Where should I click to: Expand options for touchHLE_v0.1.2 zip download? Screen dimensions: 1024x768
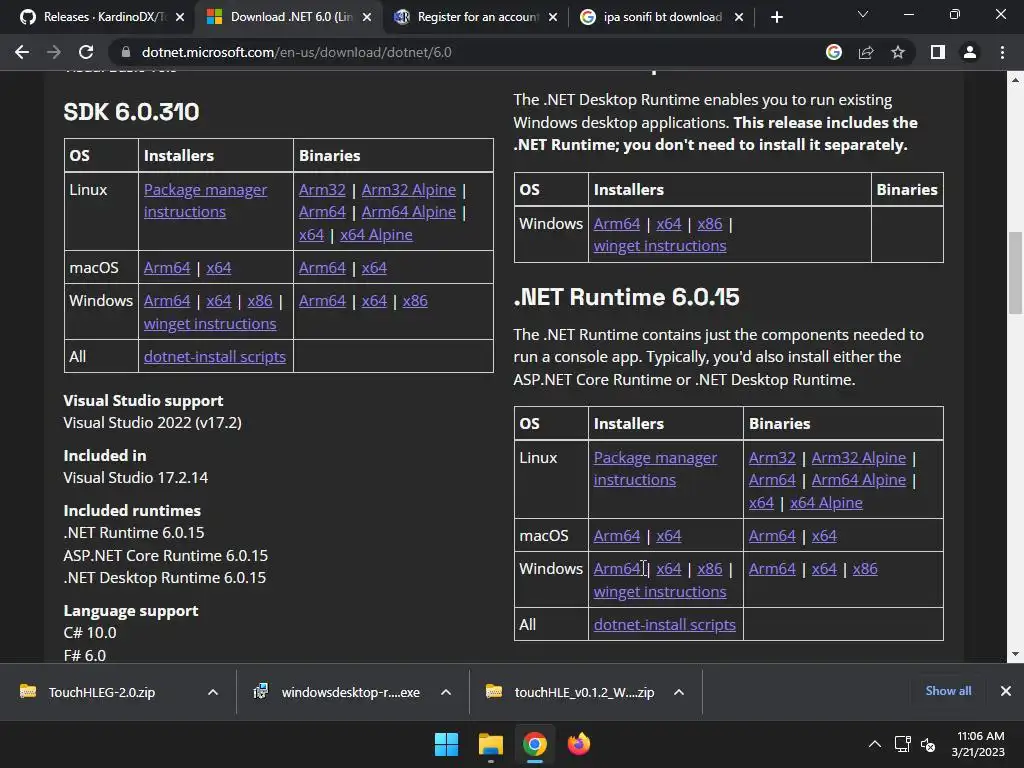pos(679,692)
